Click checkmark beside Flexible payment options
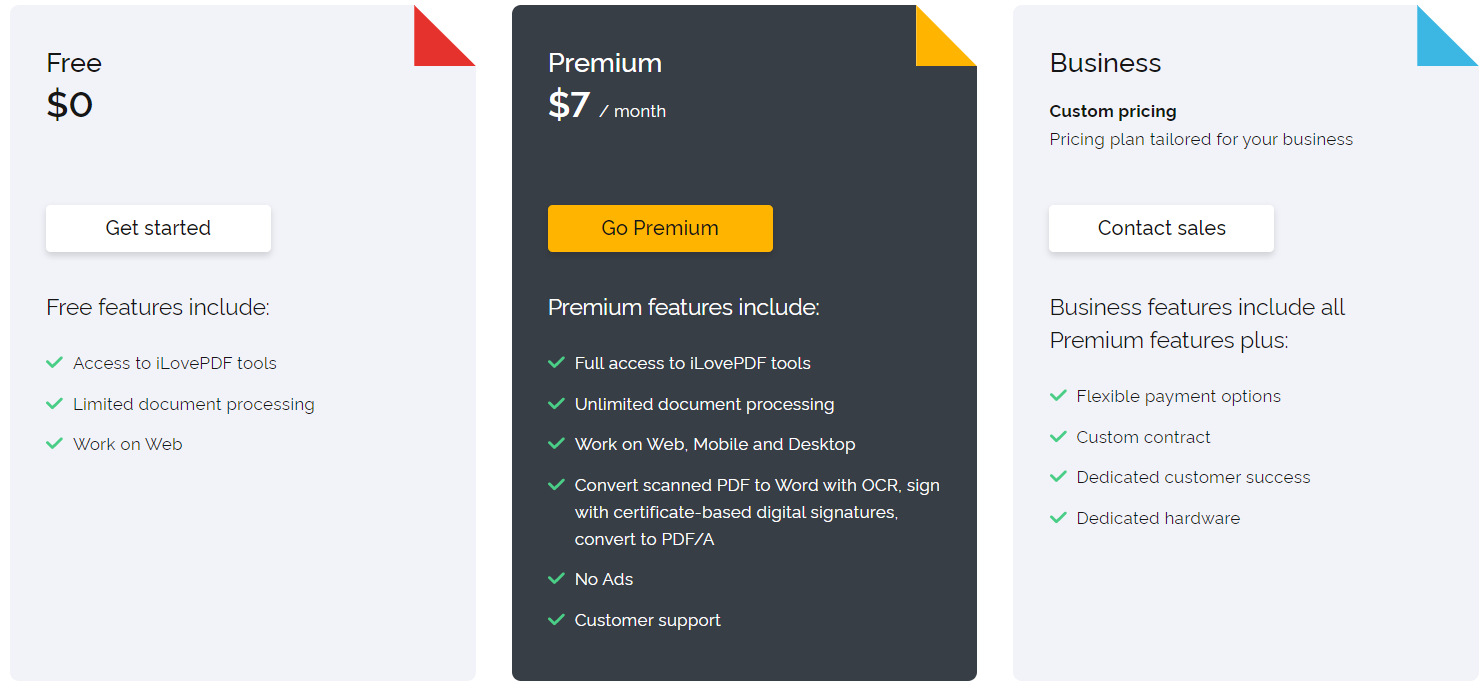 [1058, 396]
